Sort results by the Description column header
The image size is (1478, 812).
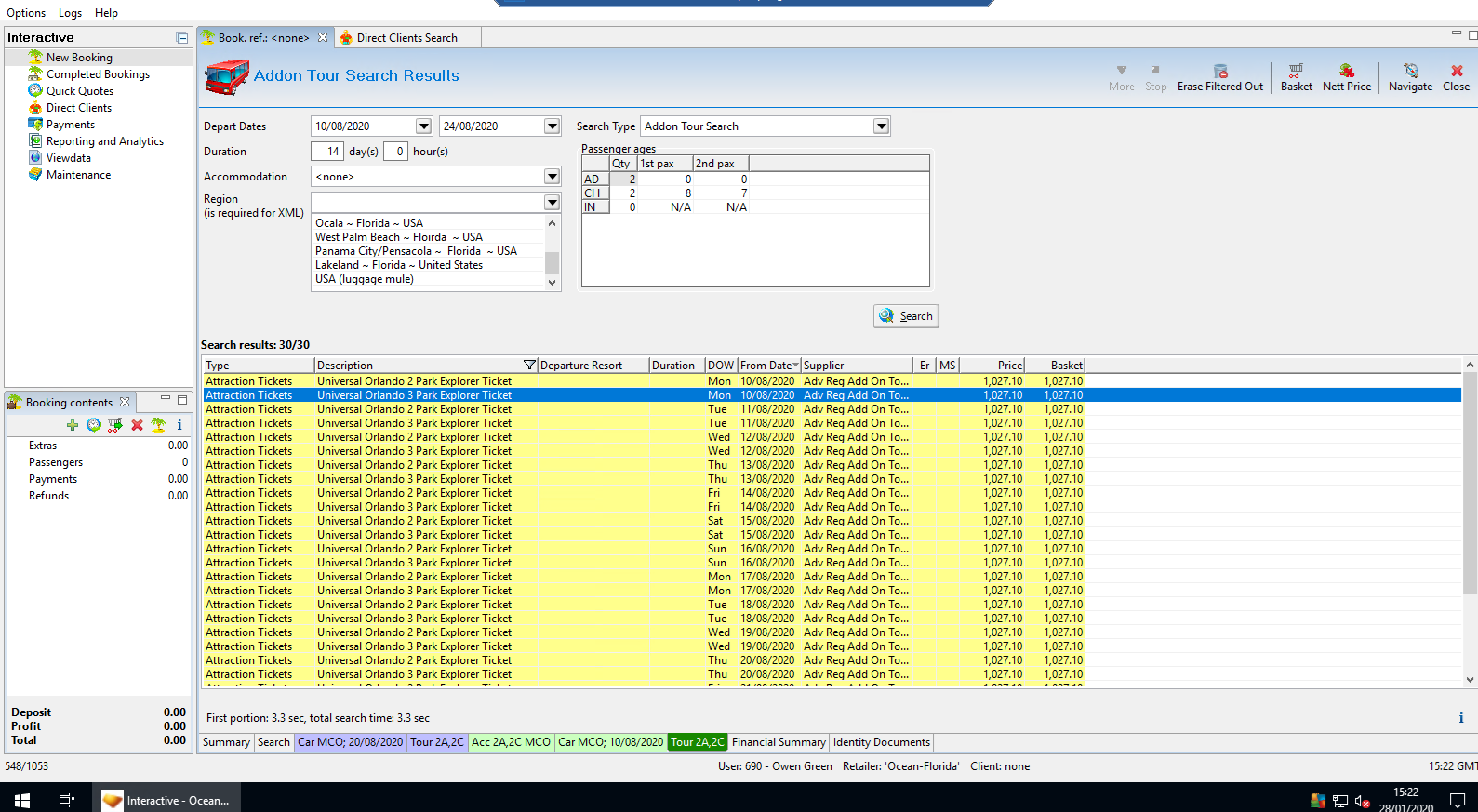tap(425, 366)
